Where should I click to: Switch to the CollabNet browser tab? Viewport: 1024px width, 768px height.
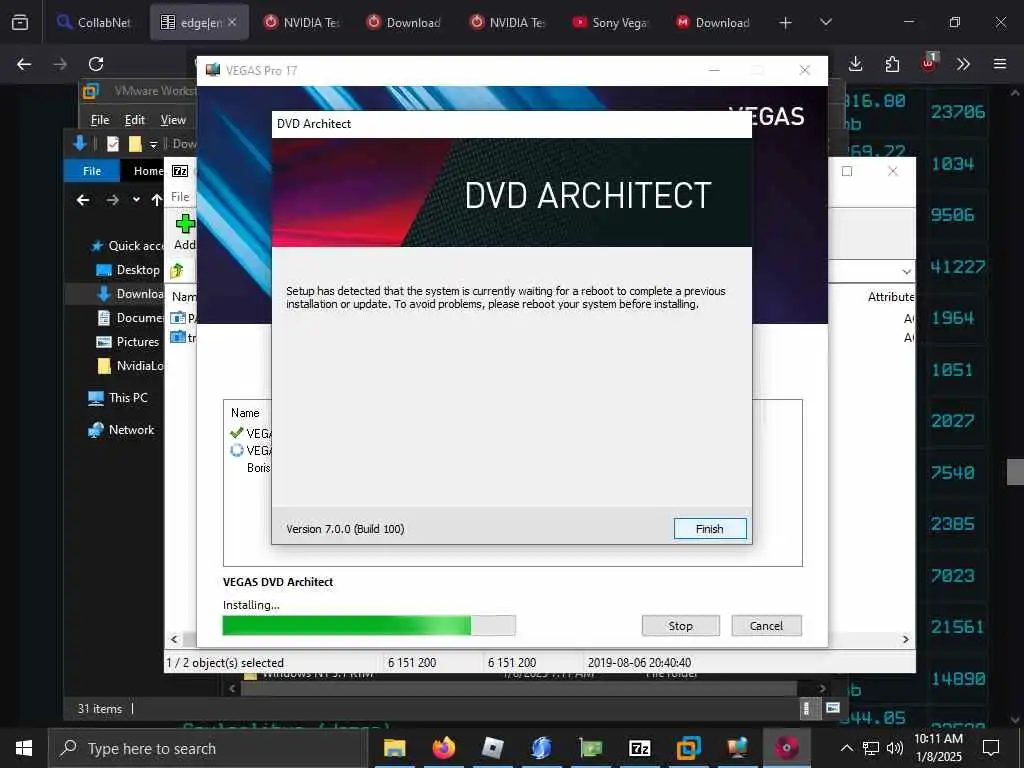click(x=95, y=22)
